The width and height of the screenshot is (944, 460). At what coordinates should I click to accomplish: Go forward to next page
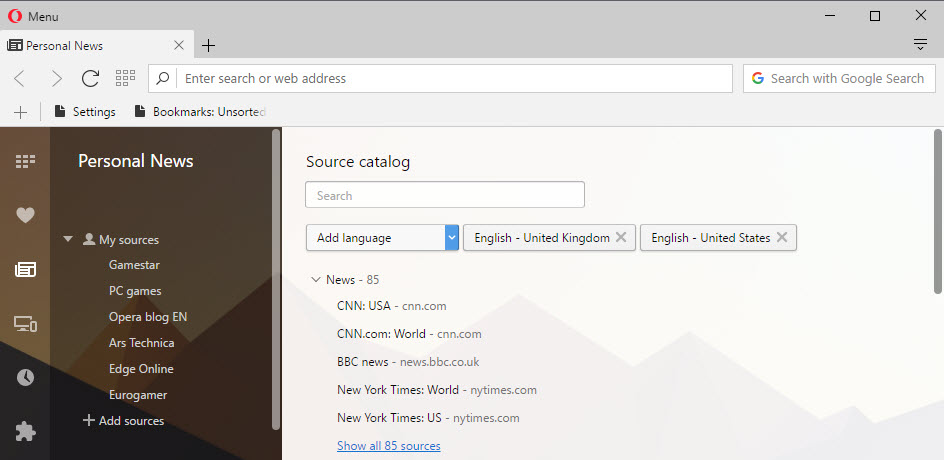pyautogui.click(x=56, y=78)
